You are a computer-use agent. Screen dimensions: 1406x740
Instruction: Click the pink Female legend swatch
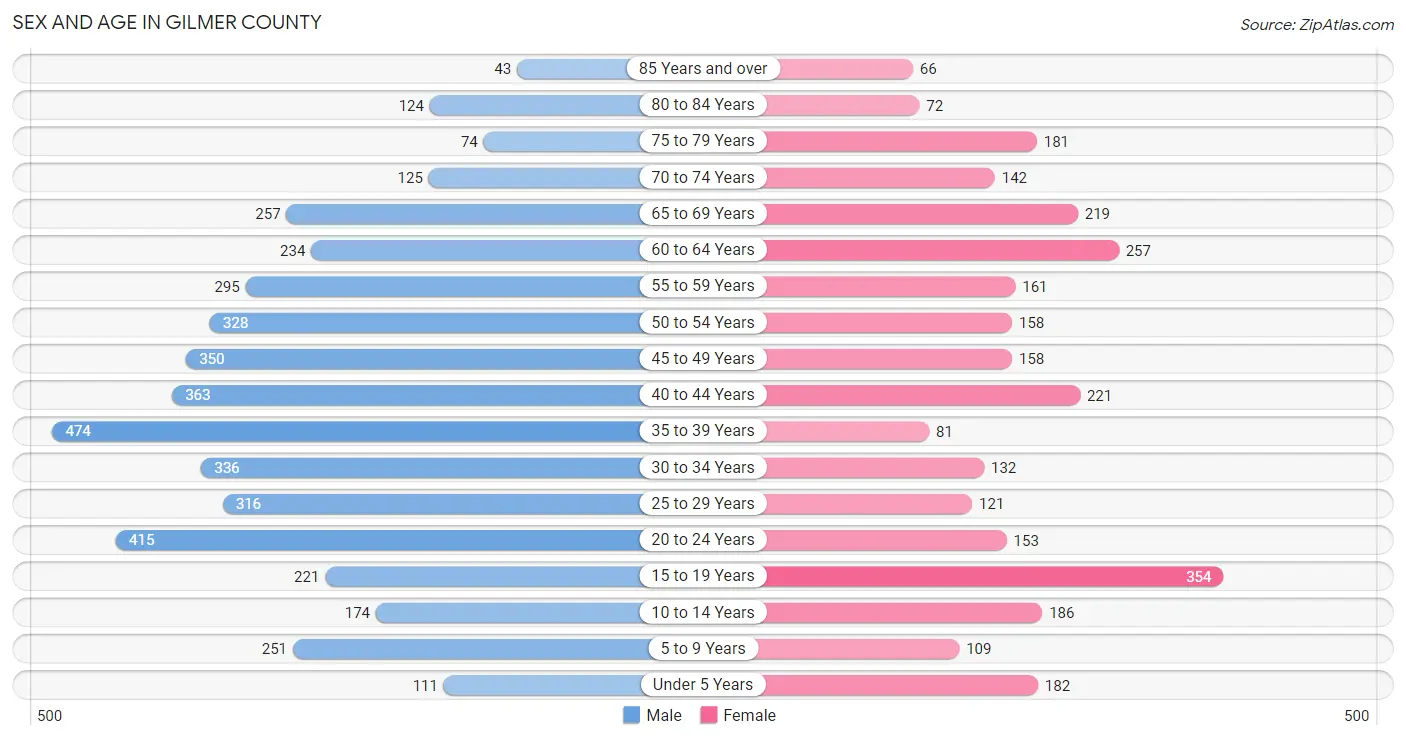(709, 715)
